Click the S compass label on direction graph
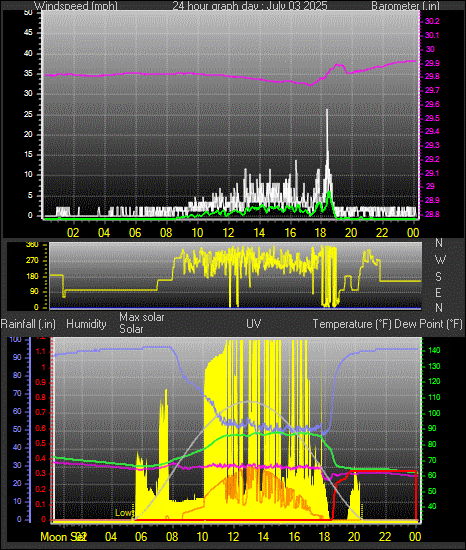The image size is (466, 550). (438, 277)
